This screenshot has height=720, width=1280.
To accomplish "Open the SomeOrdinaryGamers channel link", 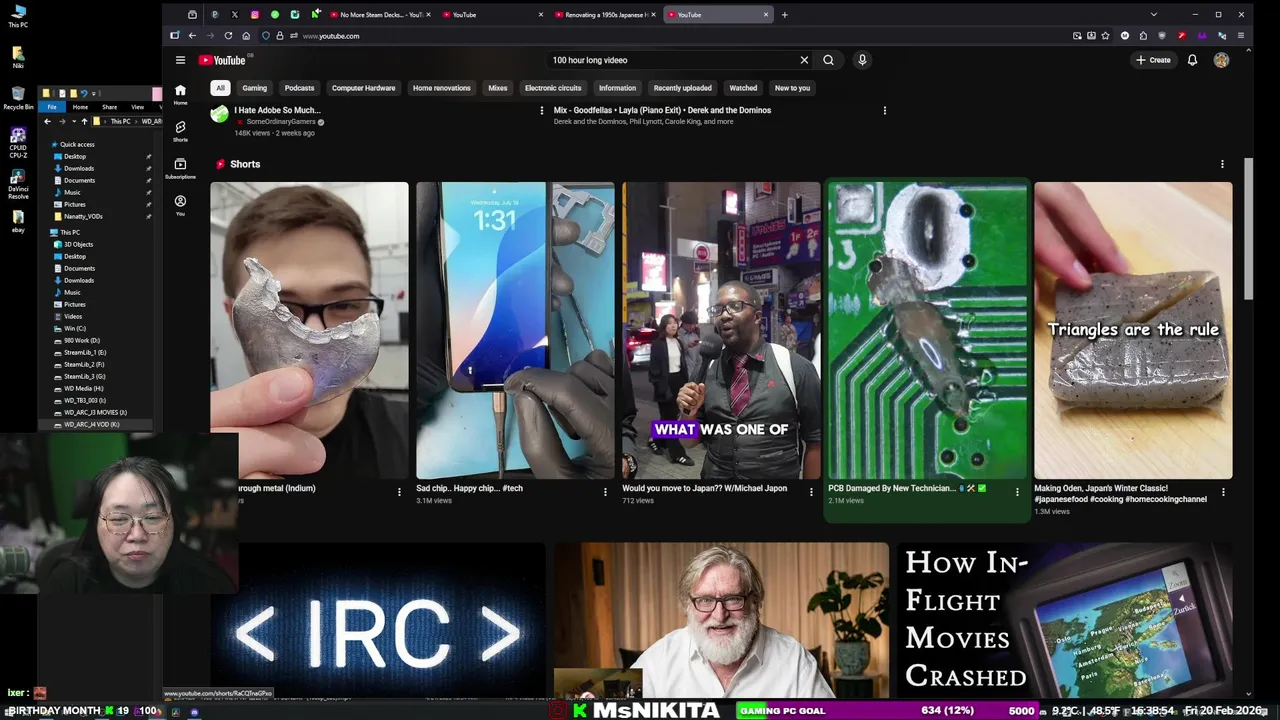I will [x=281, y=122].
